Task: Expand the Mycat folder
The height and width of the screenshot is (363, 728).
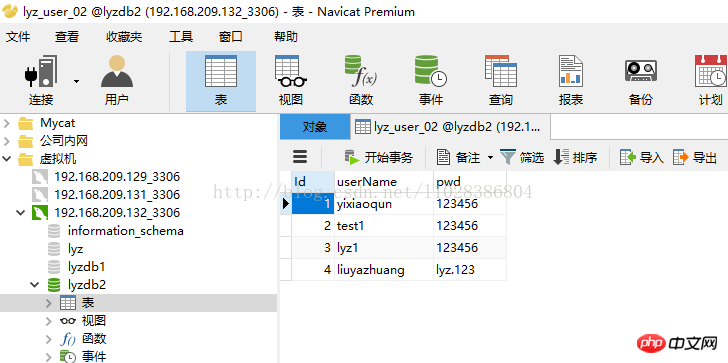Action: click(x=7, y=123)
